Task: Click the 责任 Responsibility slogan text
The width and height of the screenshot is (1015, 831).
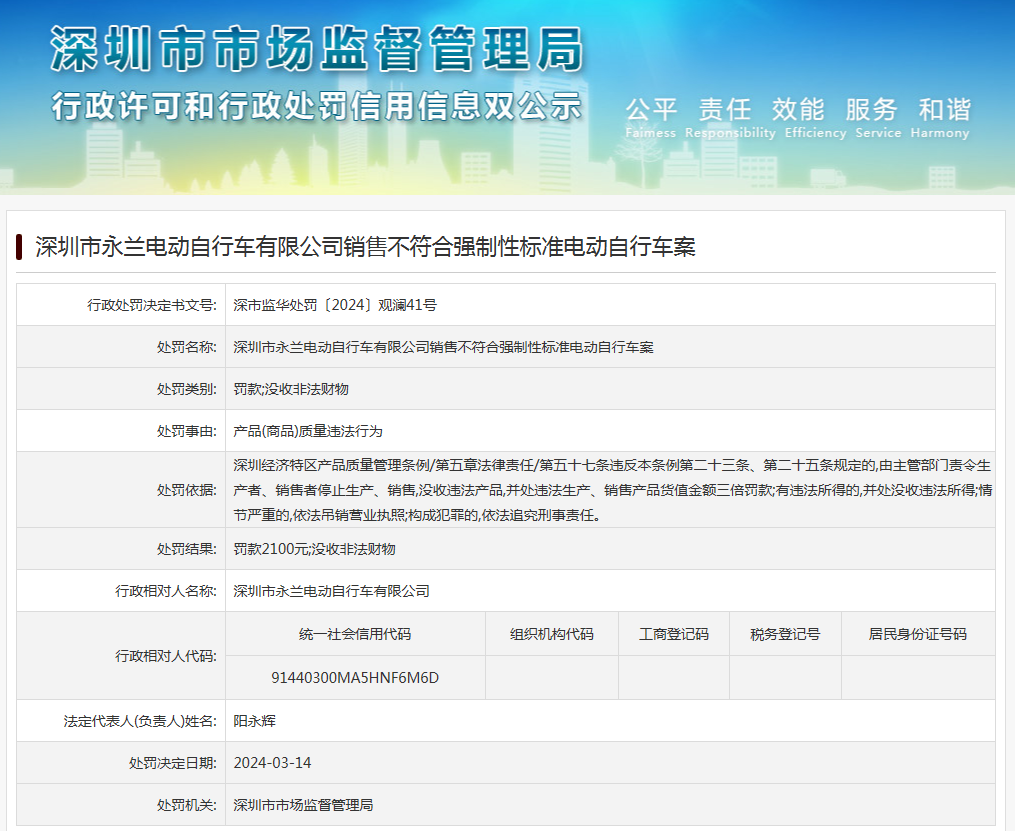Action: [730, 118]
